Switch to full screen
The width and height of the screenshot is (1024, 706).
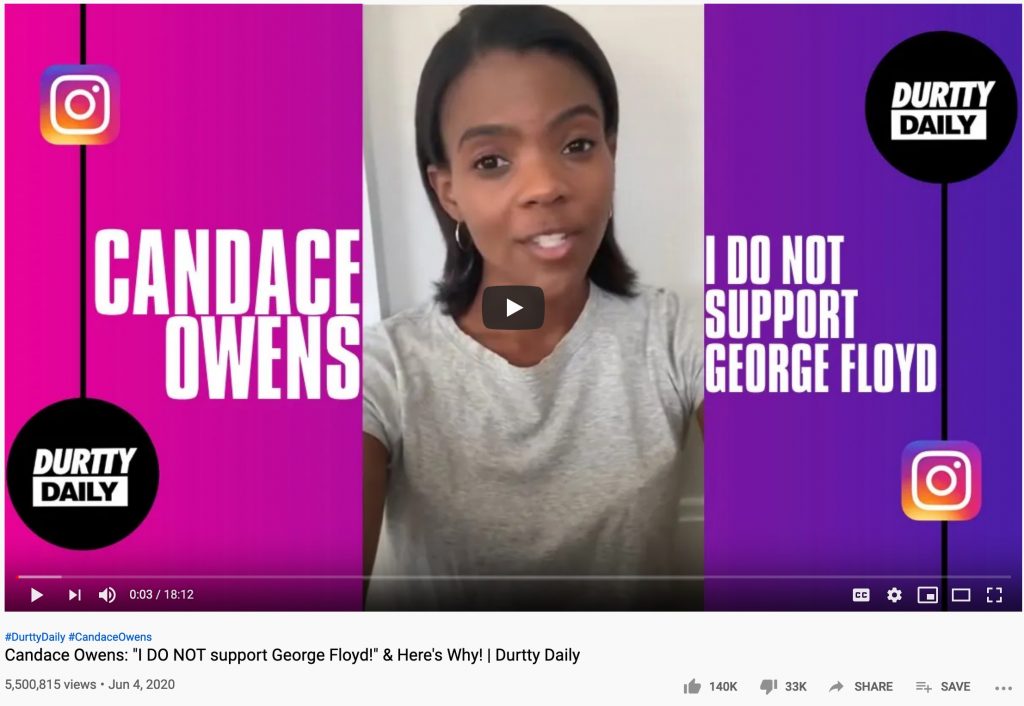[994, 595]
